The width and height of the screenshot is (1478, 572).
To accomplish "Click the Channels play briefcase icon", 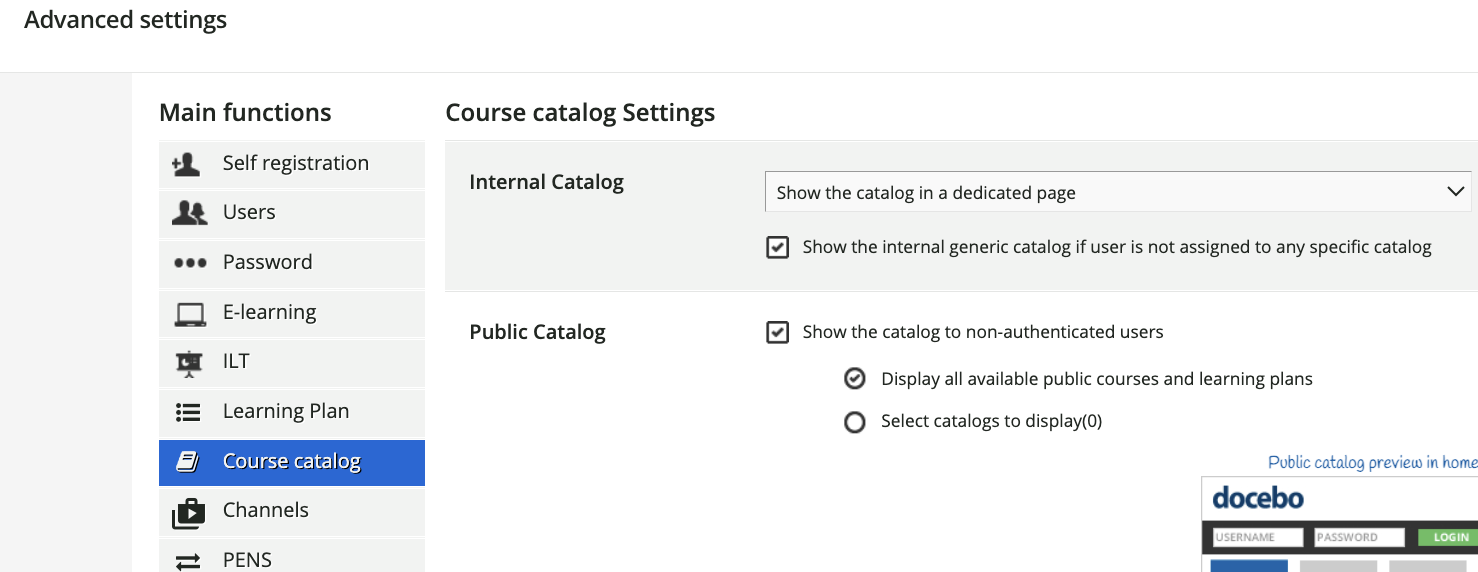I will [x=189, y=512].
